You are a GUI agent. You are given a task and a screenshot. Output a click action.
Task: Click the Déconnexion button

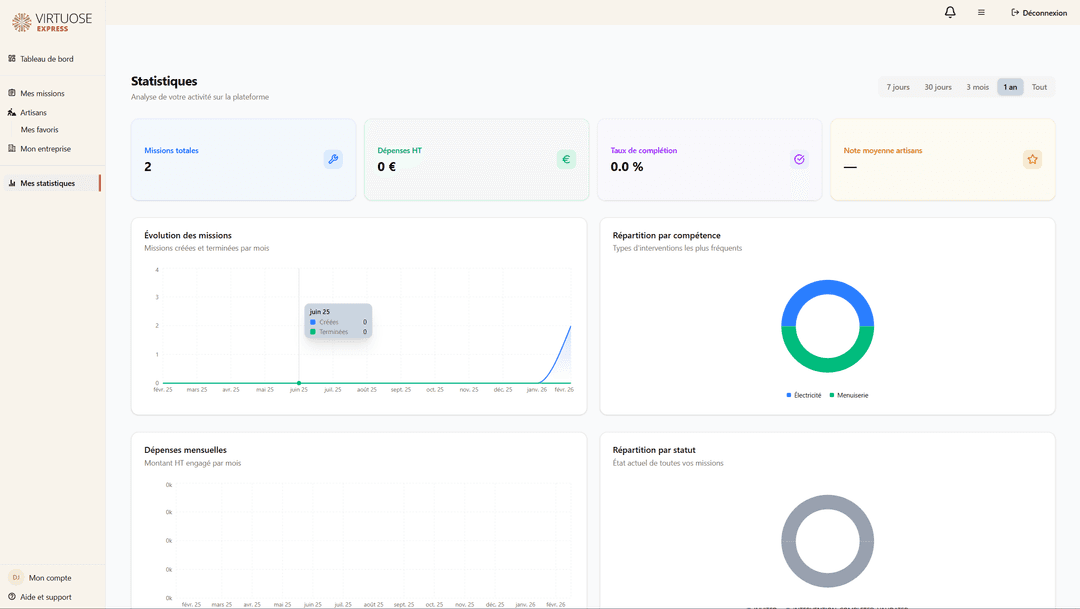(1039, 13)
